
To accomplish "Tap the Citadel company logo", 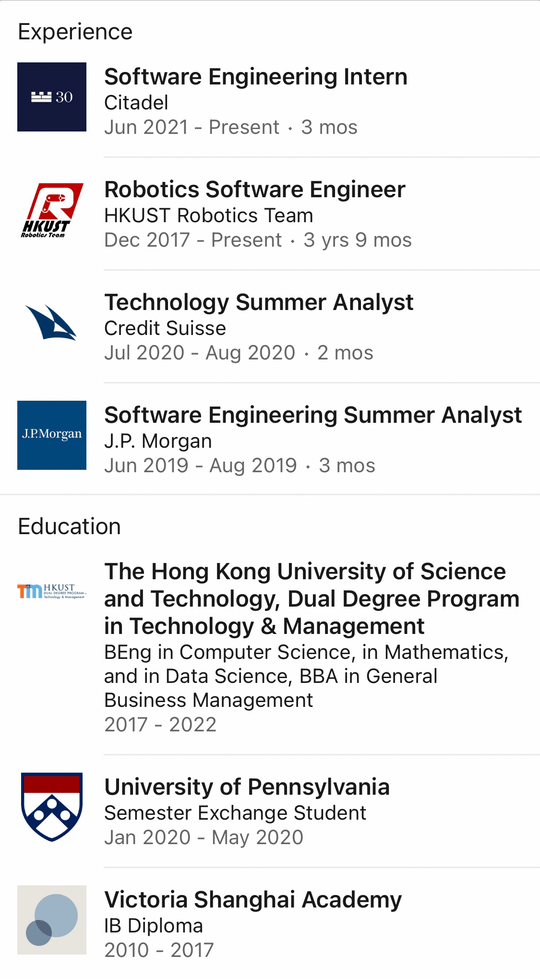I will (x=52, y=97).
